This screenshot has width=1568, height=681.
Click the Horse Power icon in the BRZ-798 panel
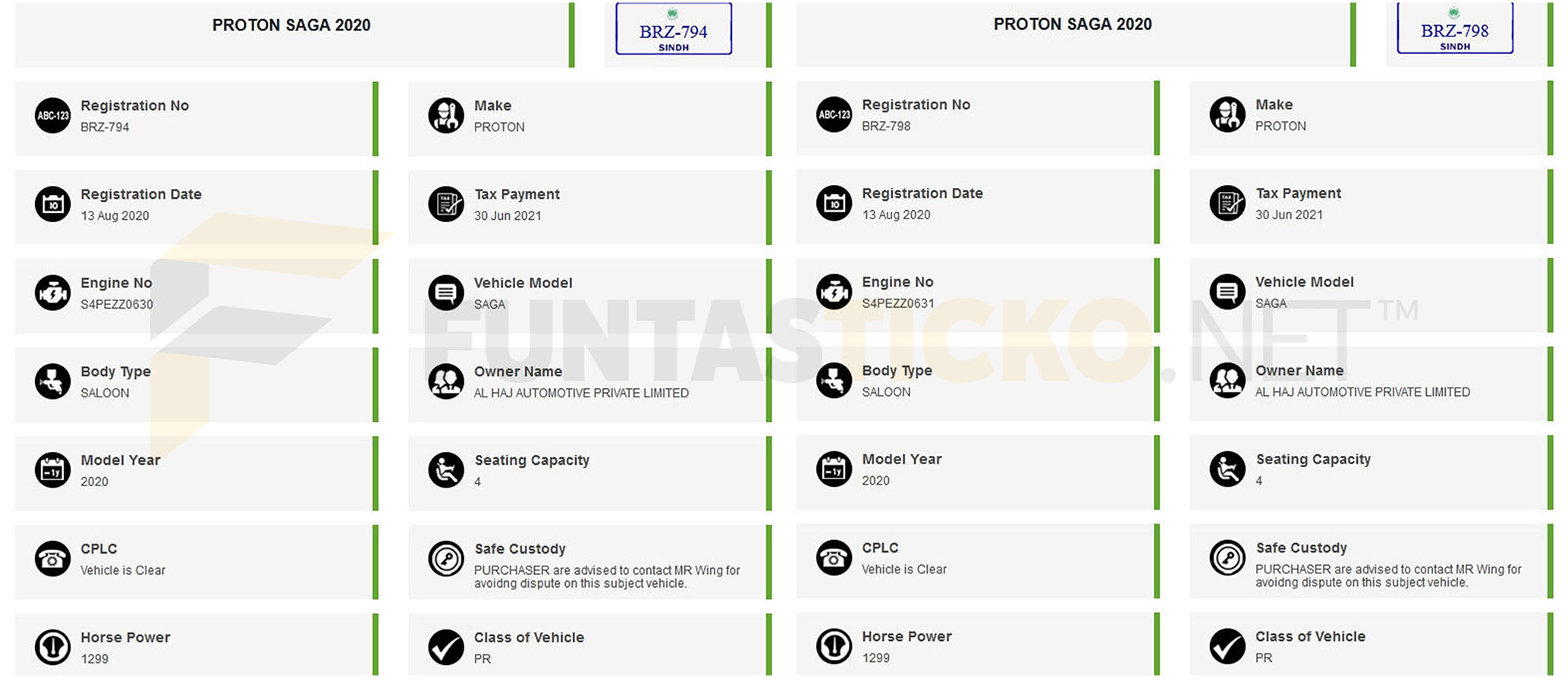pos(834,646)
